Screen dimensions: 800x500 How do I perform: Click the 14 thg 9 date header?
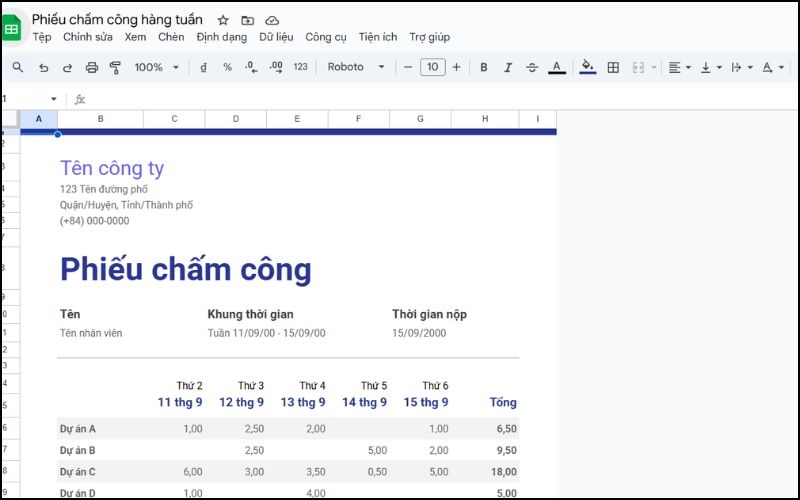tap(364, 402)
